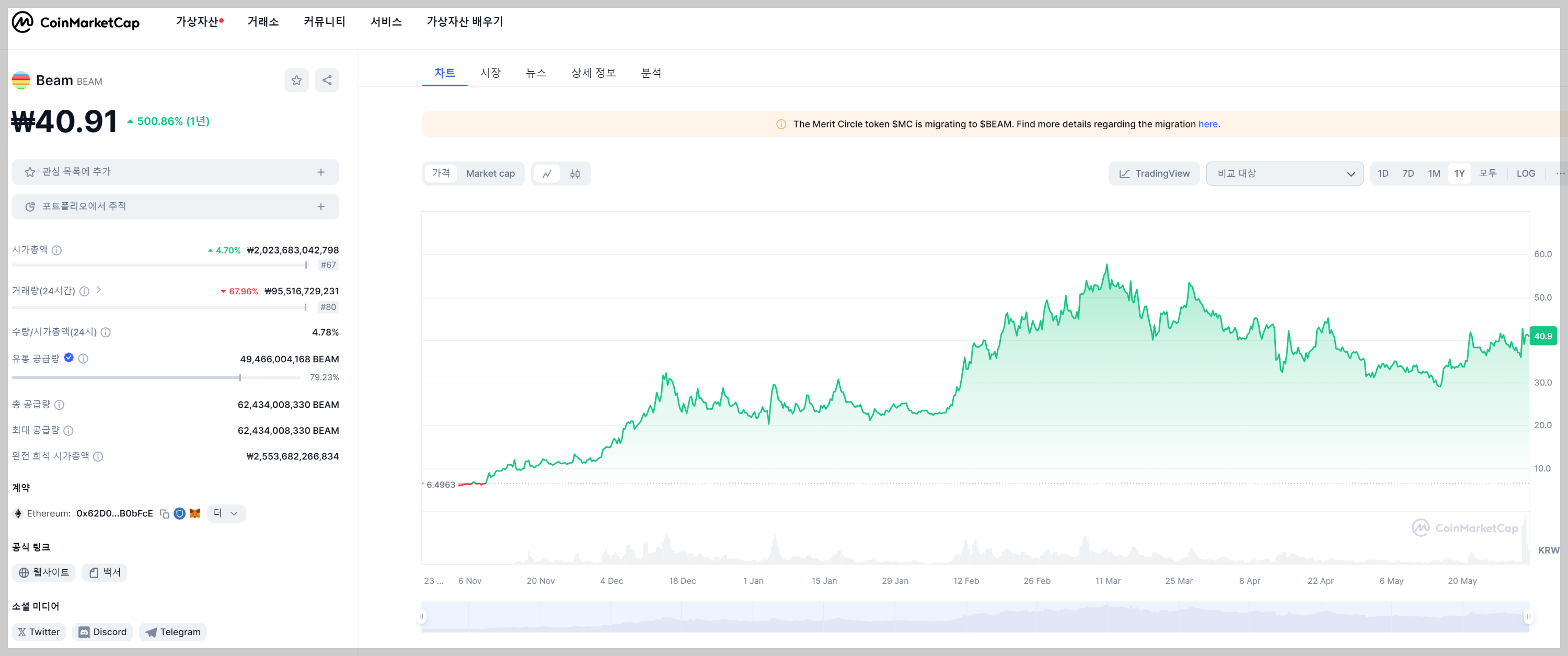Toggle the LOG scale option

1525,174
